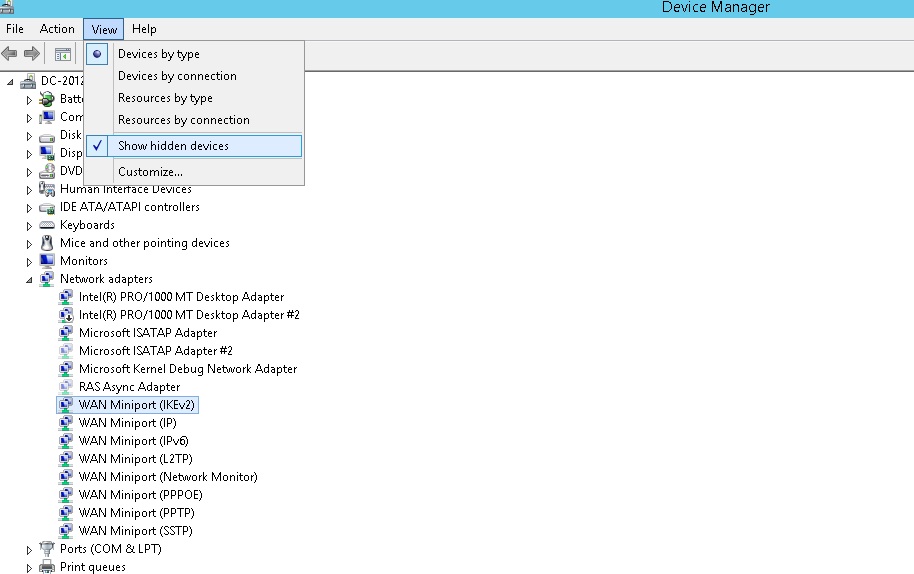The image size is (914, 574).
Task: Click the Keyboards category icon
Action: click(x=47, y=225)
